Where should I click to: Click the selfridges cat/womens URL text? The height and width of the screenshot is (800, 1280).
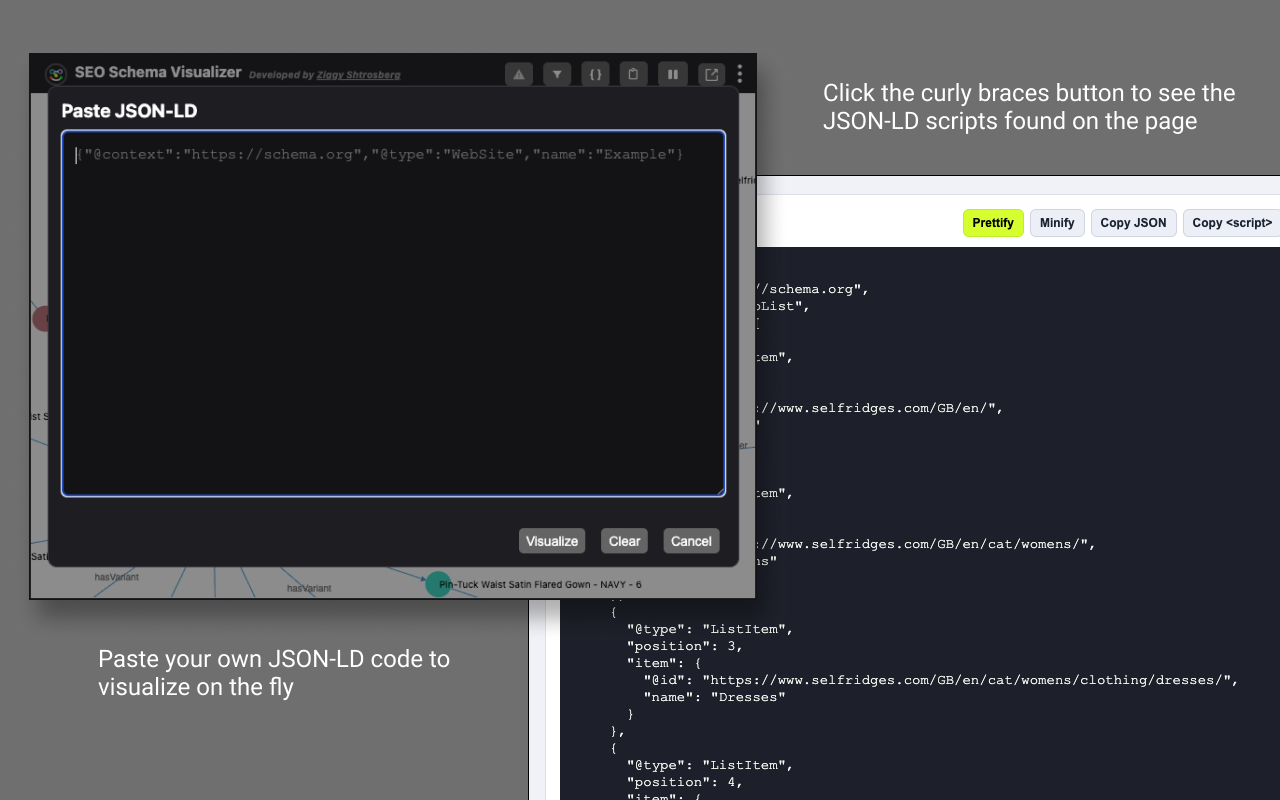click(925, 544)
